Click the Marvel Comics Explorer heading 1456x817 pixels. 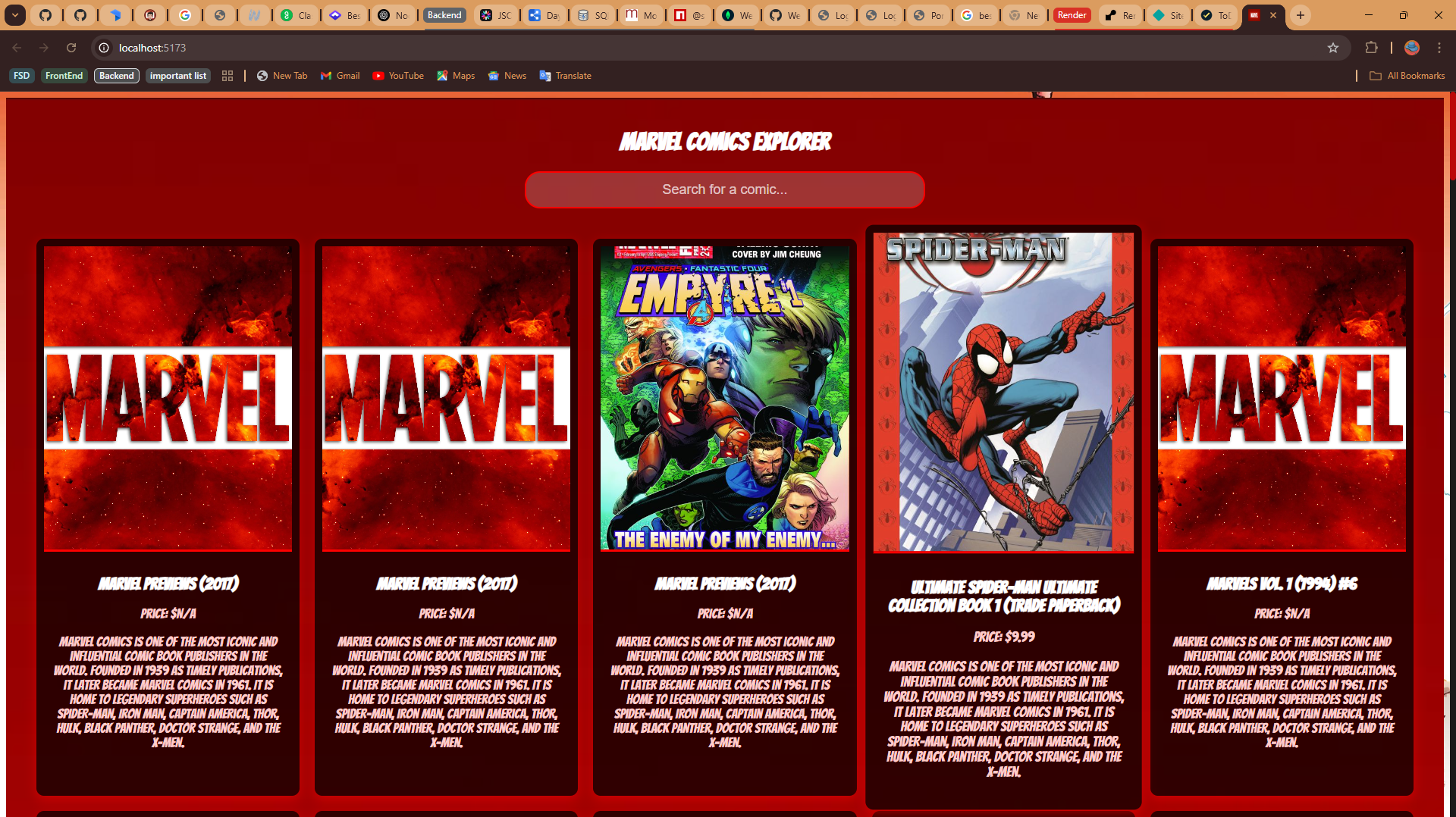[725, 142]
